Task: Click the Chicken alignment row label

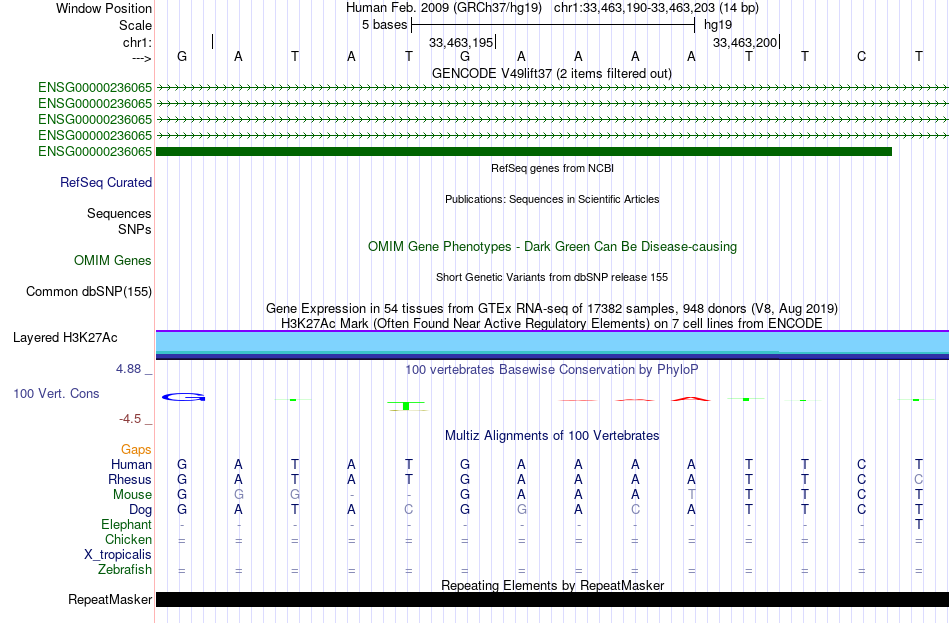Action: point(128,540)
